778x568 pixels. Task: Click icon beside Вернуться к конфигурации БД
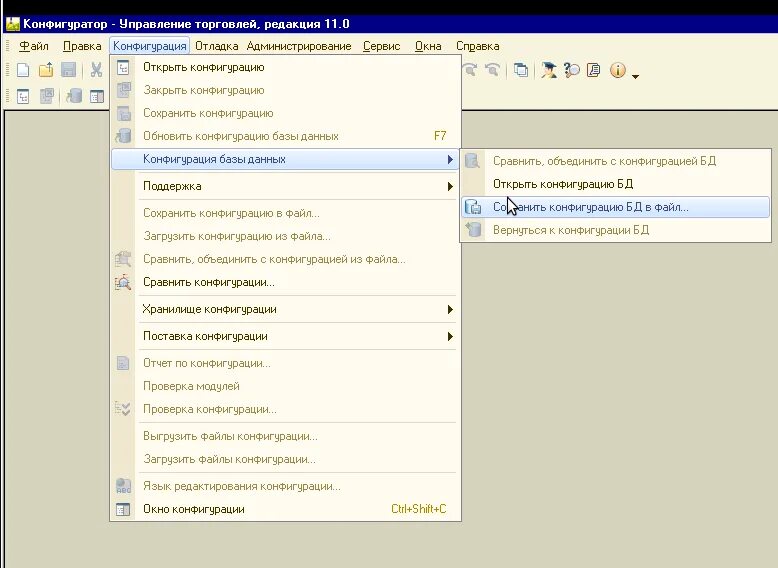click(473, 230)
